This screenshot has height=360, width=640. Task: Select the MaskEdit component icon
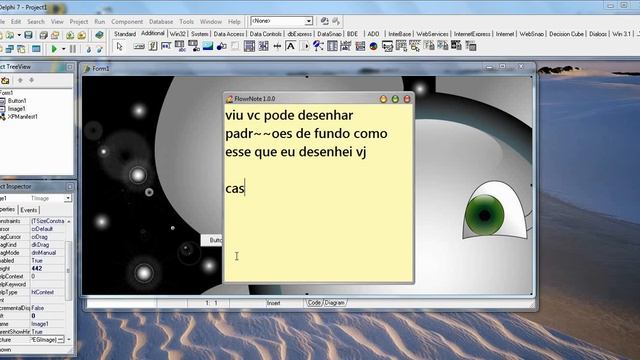pos(166,46)
